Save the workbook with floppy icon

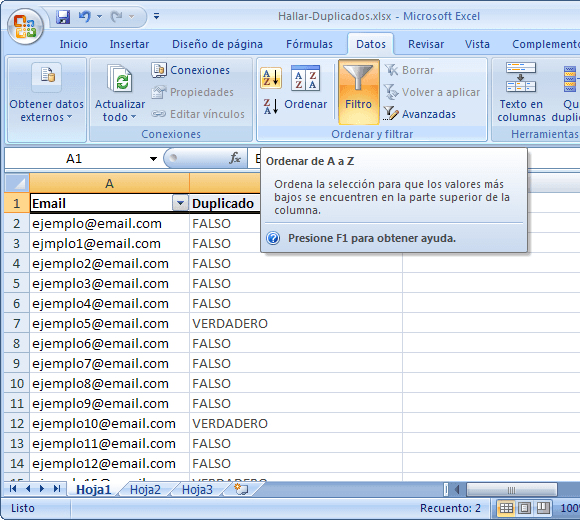tap(63, 17)
